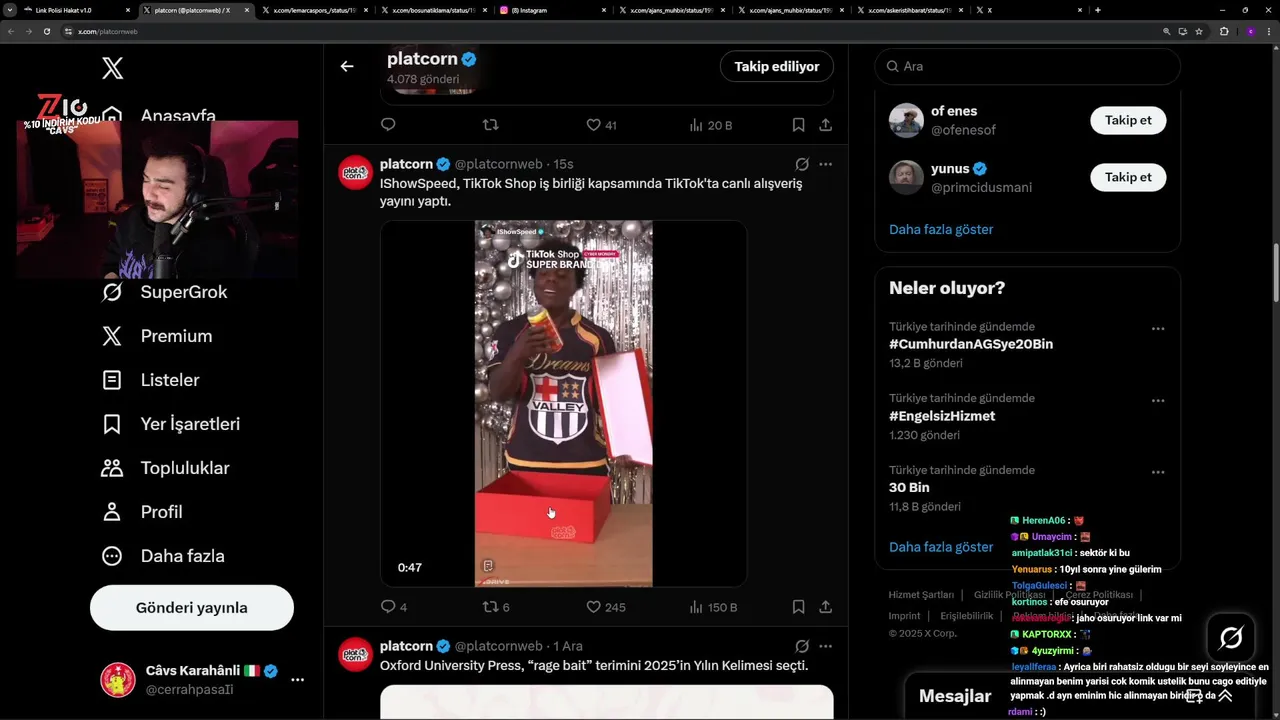
Task: Switch to lemarcaspors status tab
Action: pyautogui.click(x=316, y=10)
